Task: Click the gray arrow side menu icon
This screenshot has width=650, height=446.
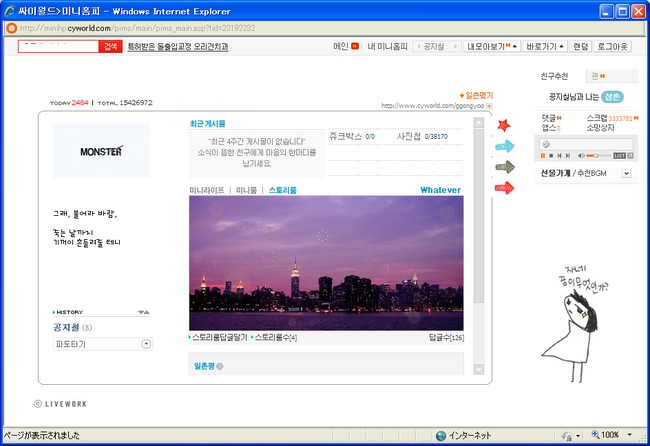Action: point(504,167)
